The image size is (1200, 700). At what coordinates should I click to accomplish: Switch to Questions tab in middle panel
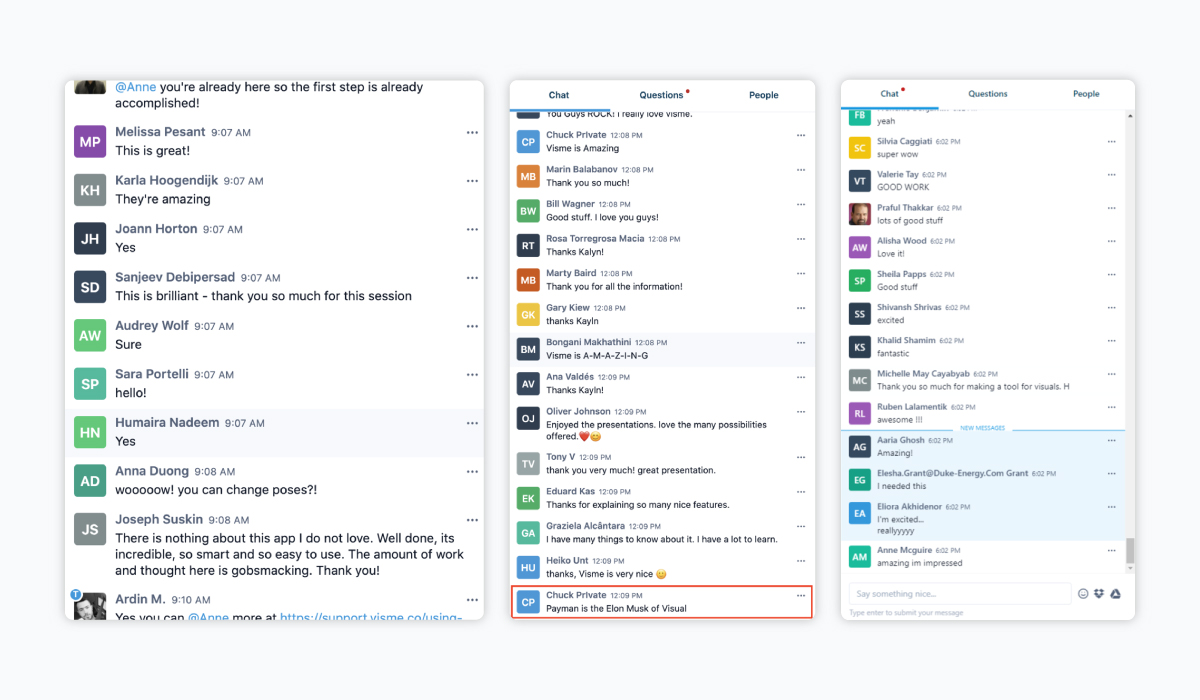662,95
